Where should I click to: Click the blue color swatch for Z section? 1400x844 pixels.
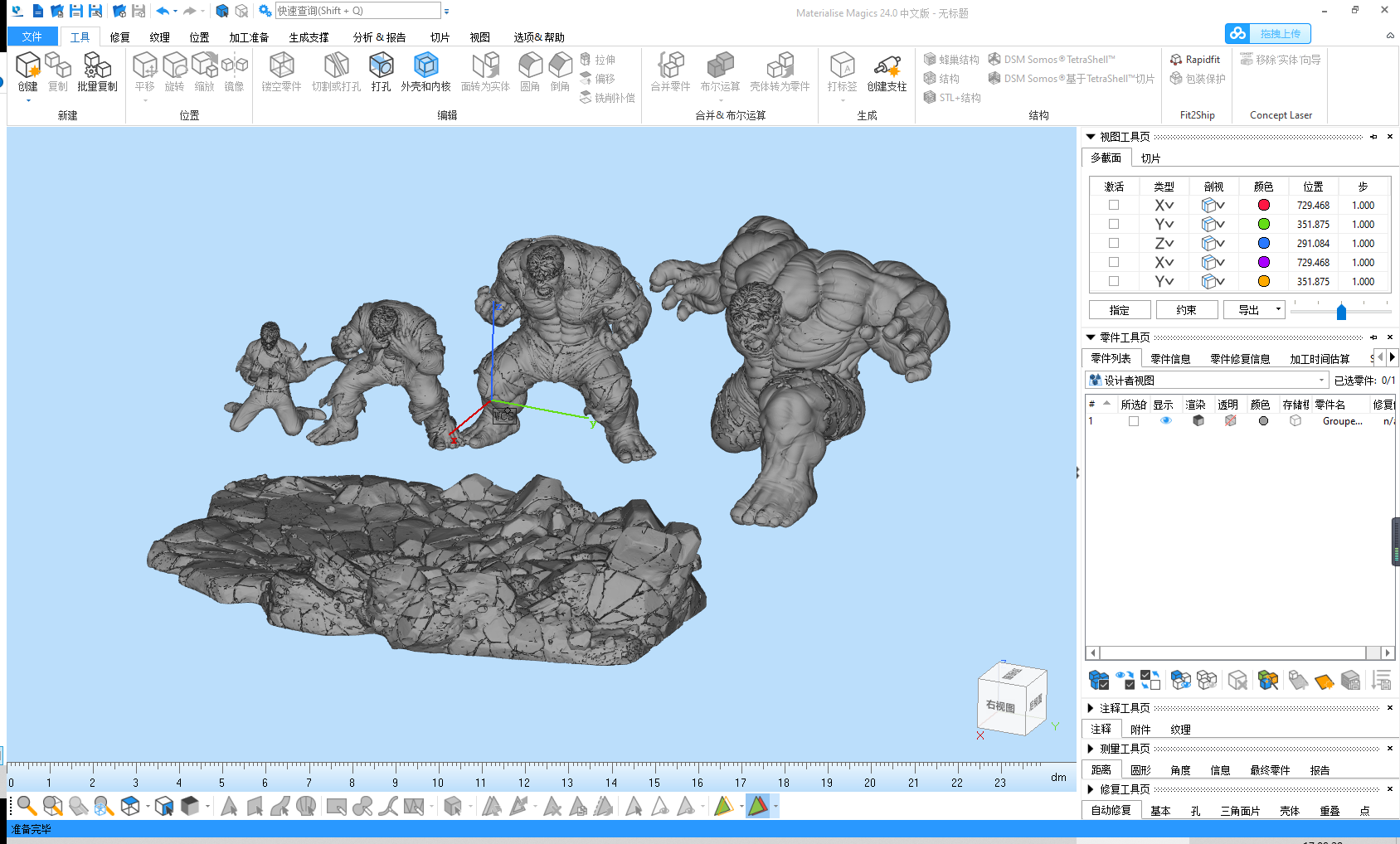[1263, 243]
